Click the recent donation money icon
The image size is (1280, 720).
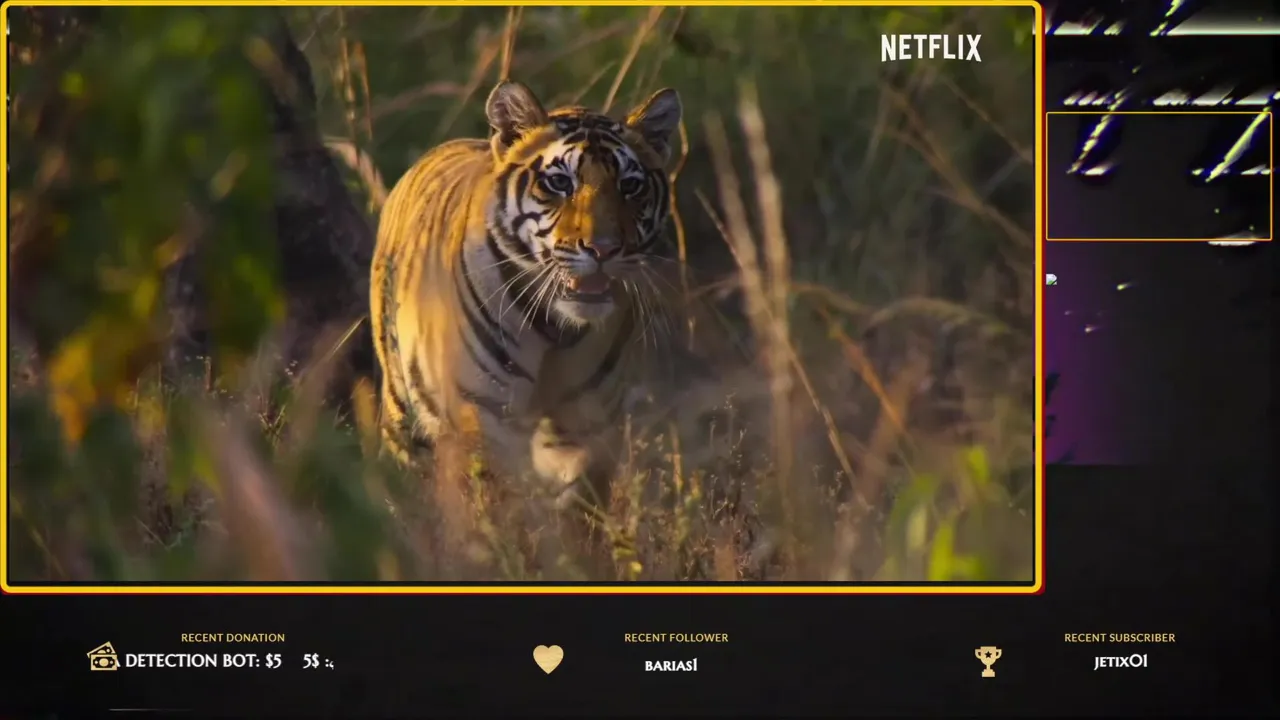[103, 657]
